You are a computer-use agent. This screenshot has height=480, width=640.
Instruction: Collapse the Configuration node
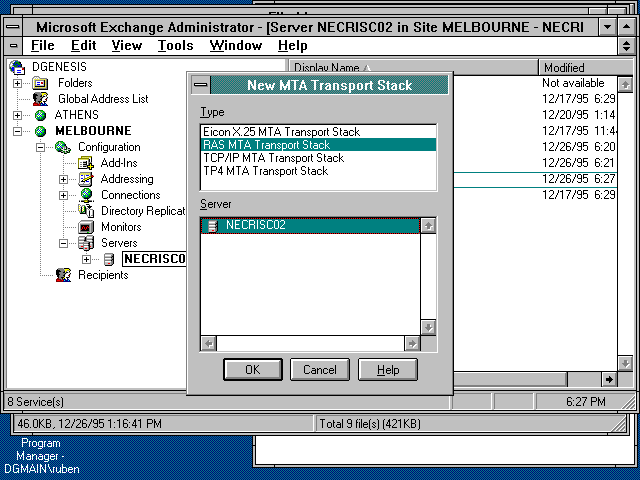(40, 147)
